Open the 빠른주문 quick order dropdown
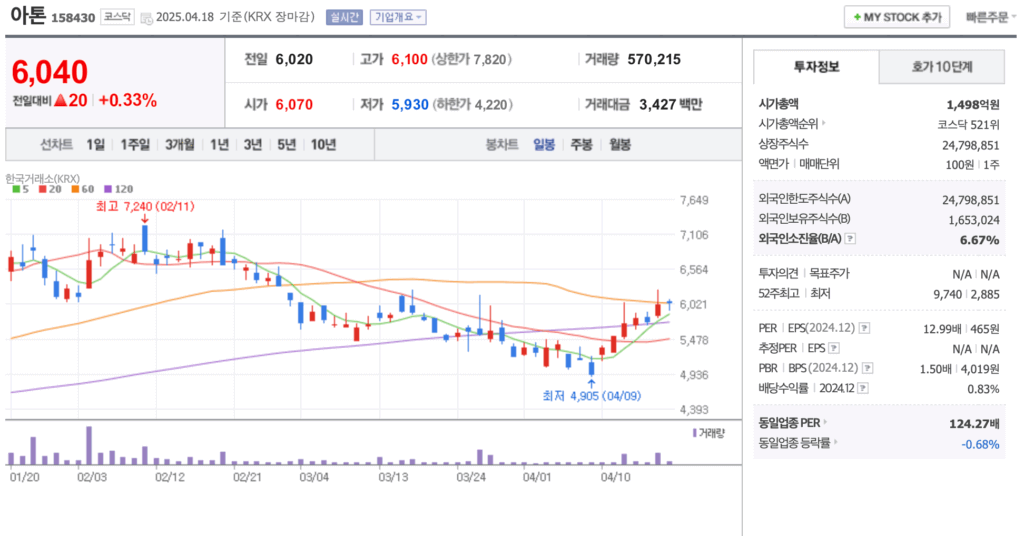This screenshot has height=536, width=1024. pyautogui.click(x=990, y=17)
